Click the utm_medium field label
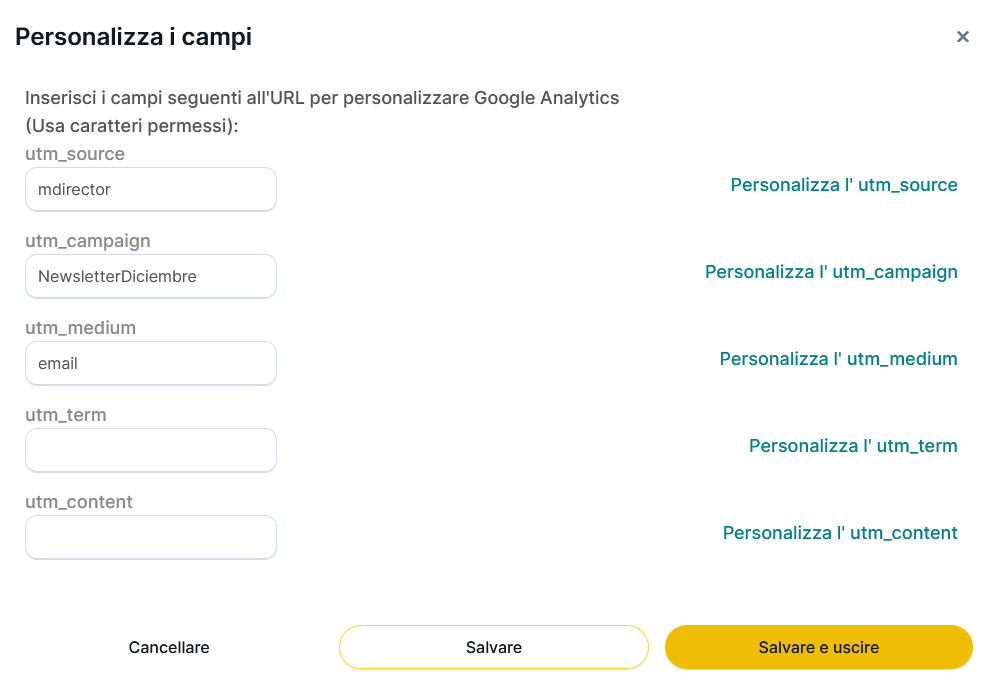 point(80,328)
